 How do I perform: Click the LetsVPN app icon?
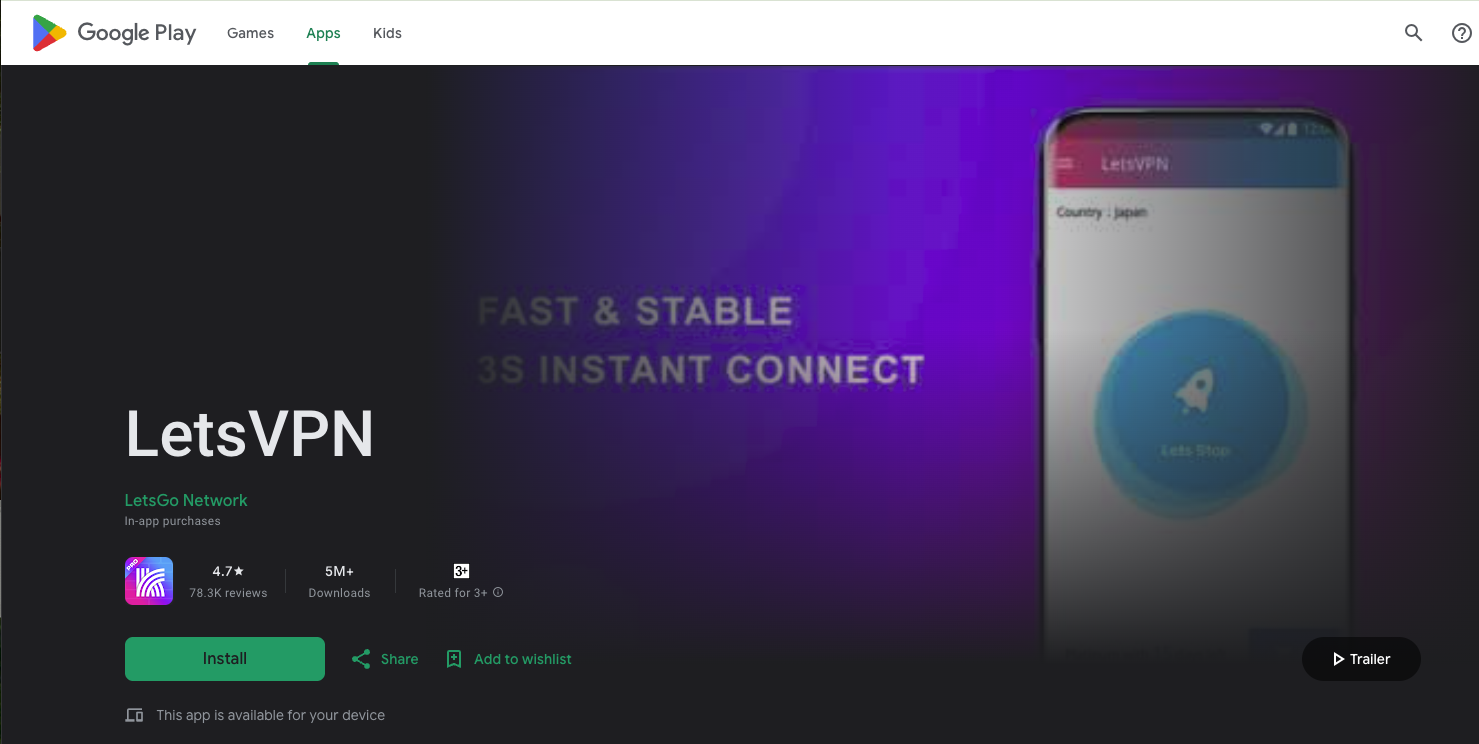pyautogui.click(x=149, y=581)
